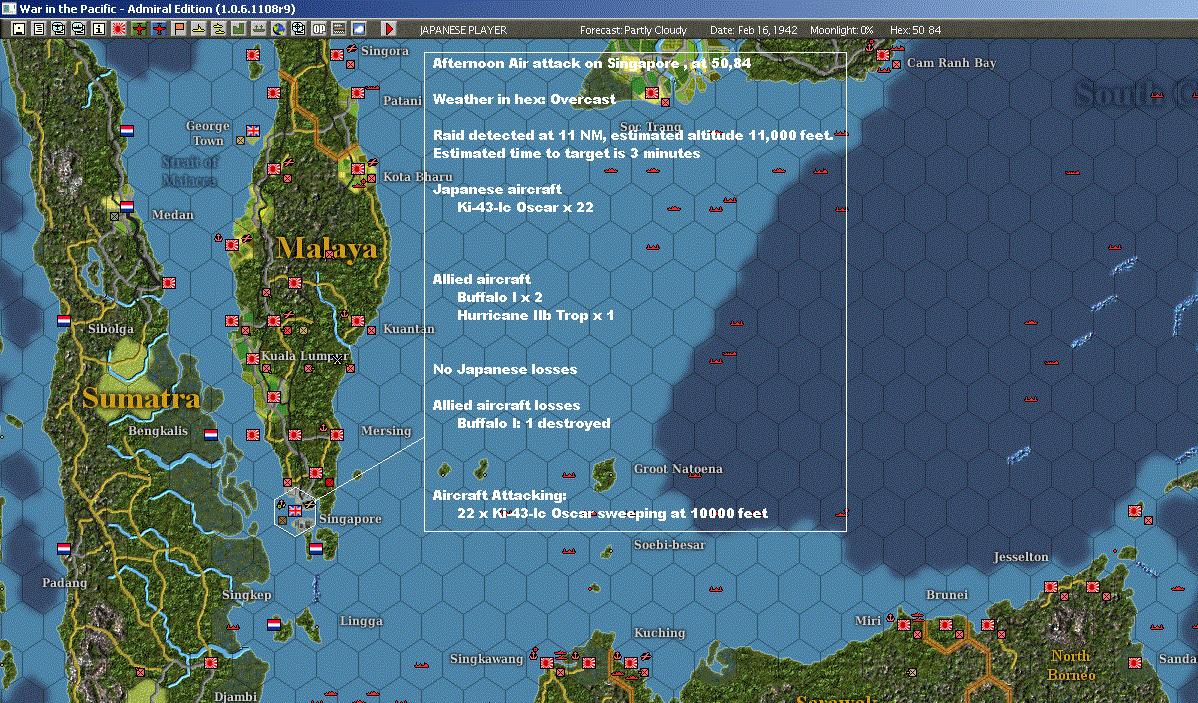
Task: Click the Singkawang map label
Action: (x=486, y=659)
